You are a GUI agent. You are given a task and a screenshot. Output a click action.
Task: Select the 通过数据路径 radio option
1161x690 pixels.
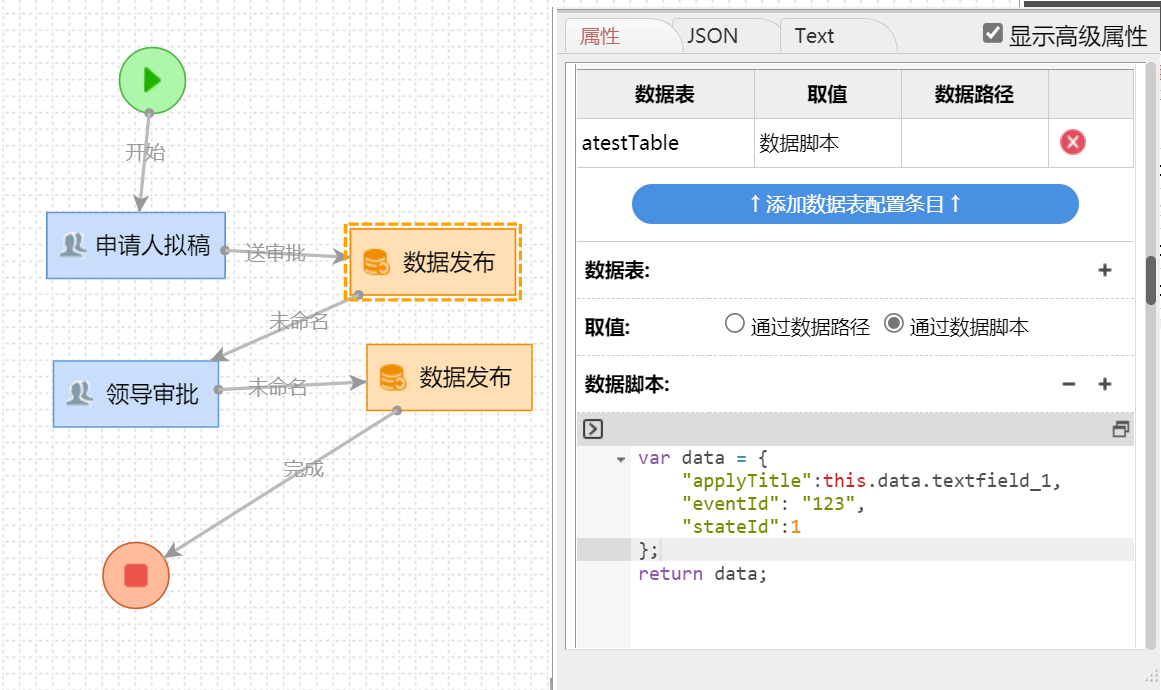click(x=735, y=324)
